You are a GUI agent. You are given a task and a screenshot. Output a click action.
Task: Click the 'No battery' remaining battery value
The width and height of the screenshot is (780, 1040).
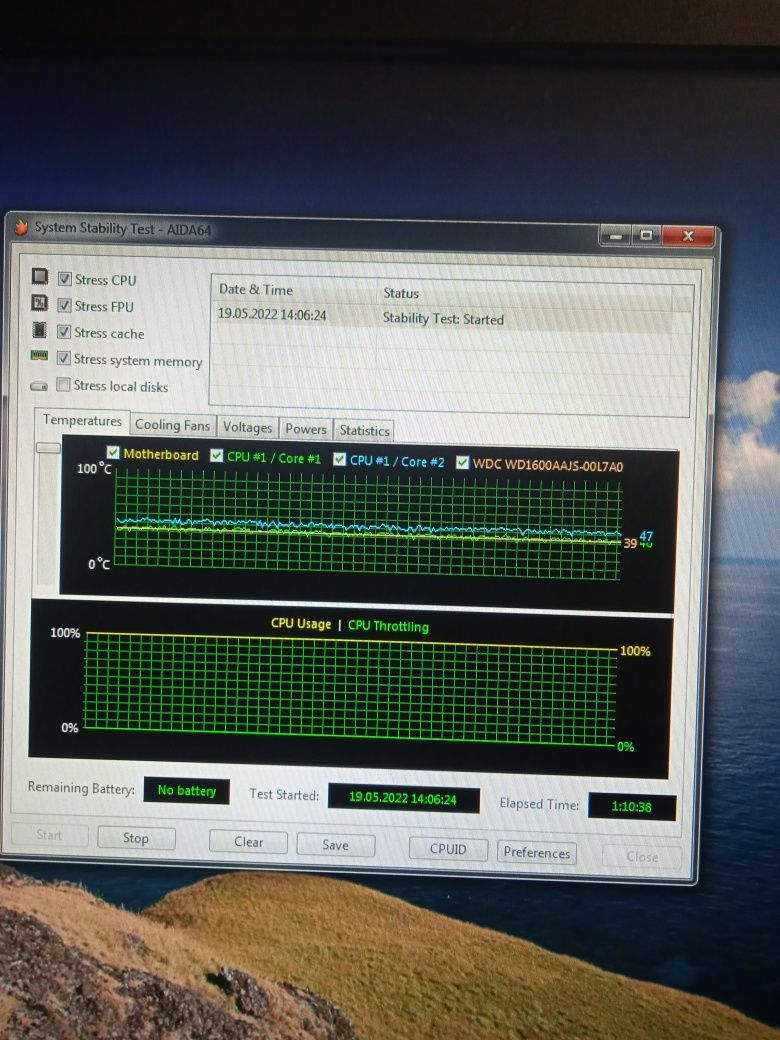(x=186, y=790)
